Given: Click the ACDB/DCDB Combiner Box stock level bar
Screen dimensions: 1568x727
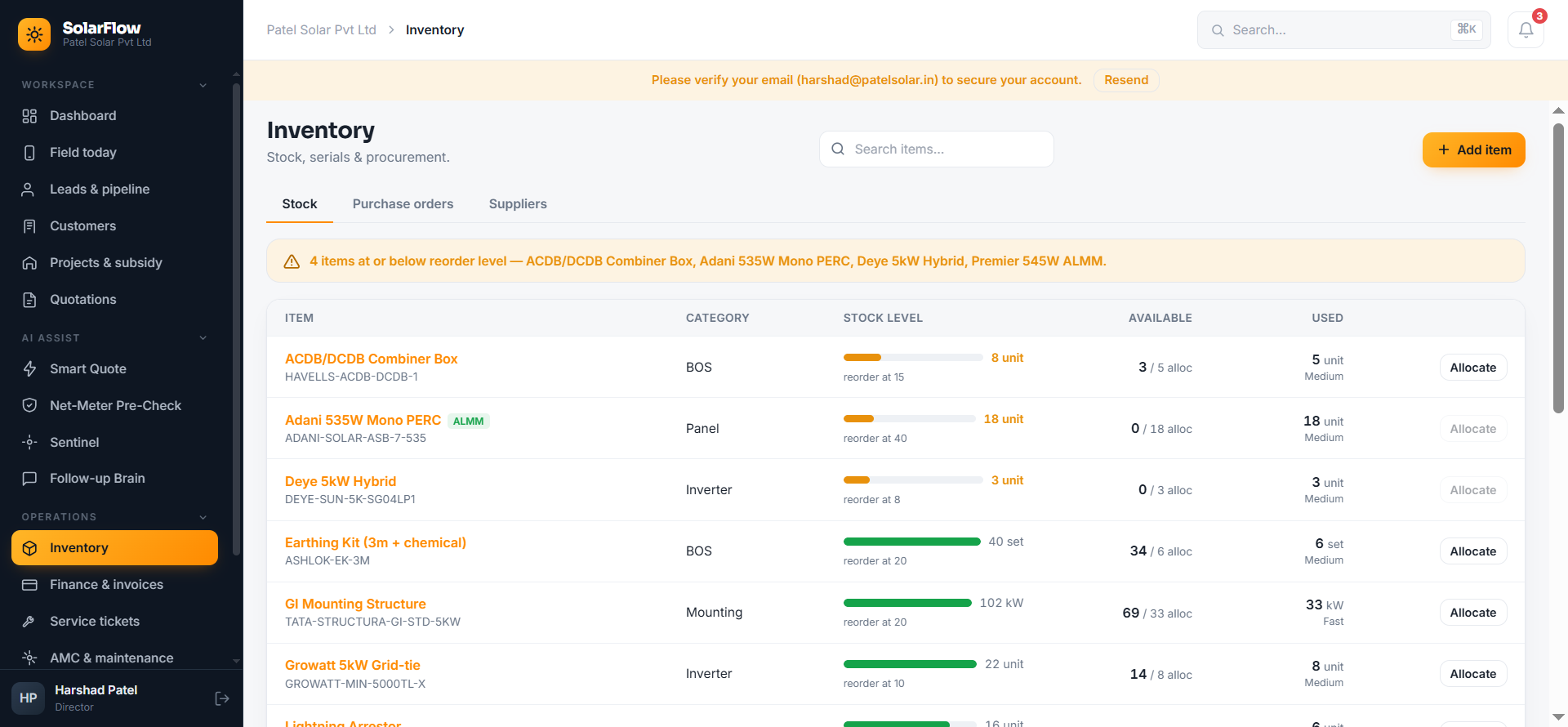Looking at the screenshot, I should click(x=913, y=358).
